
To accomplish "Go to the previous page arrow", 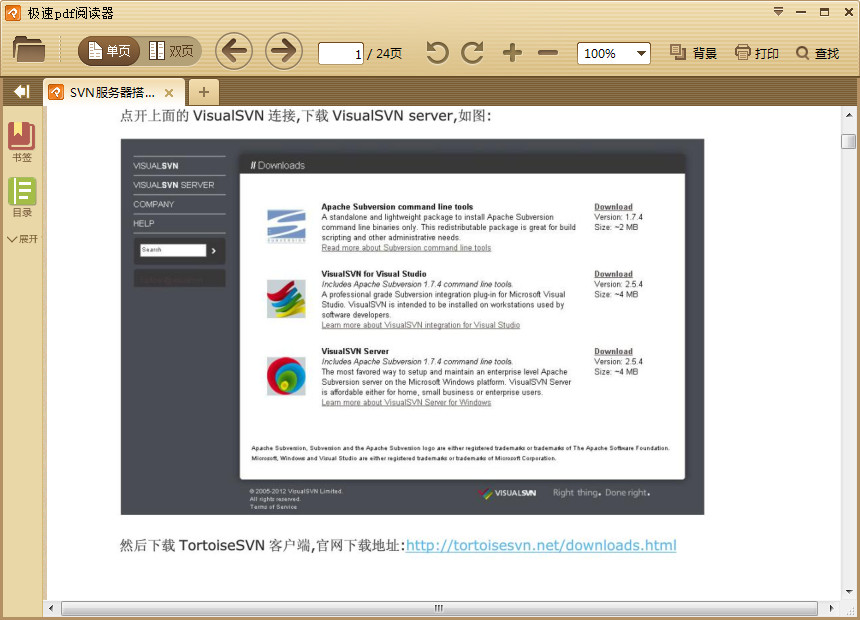I will (234, 51).
